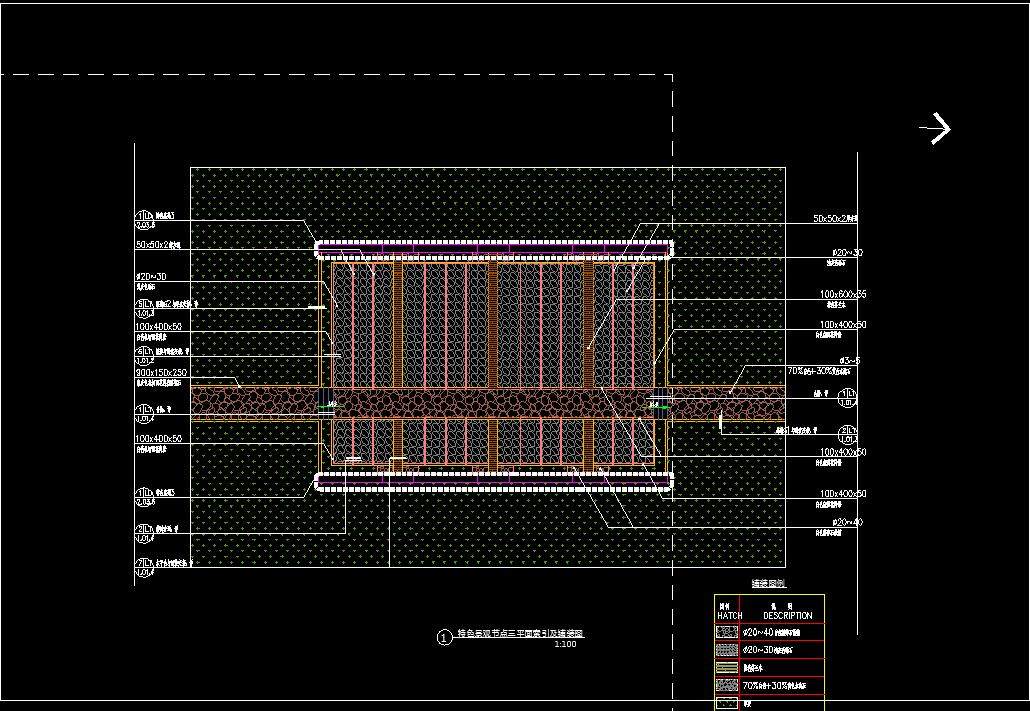Click the striped wood hatch legend swatch

(x=727, y=668)
